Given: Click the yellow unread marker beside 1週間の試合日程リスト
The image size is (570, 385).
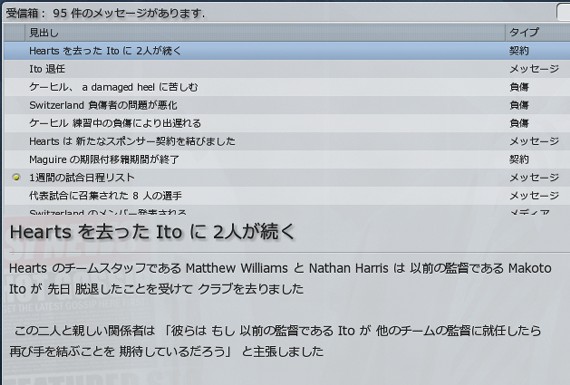Looking at the screenshot, I should pos(16,177).
